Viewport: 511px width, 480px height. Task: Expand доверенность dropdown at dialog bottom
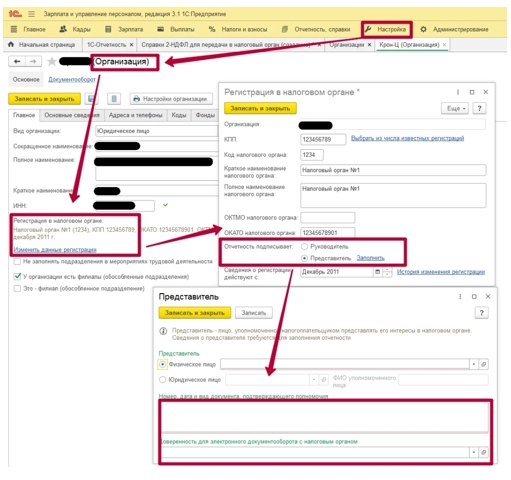point(474,452)
